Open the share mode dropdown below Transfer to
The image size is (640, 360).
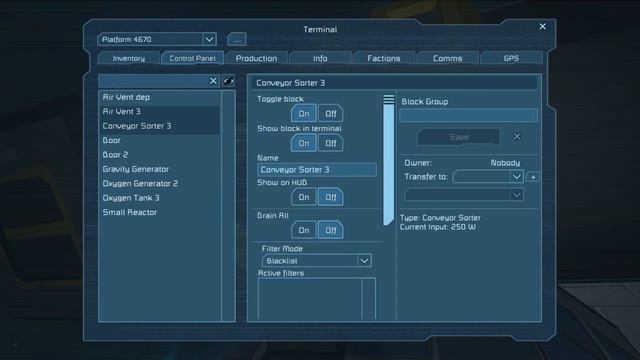464,195
